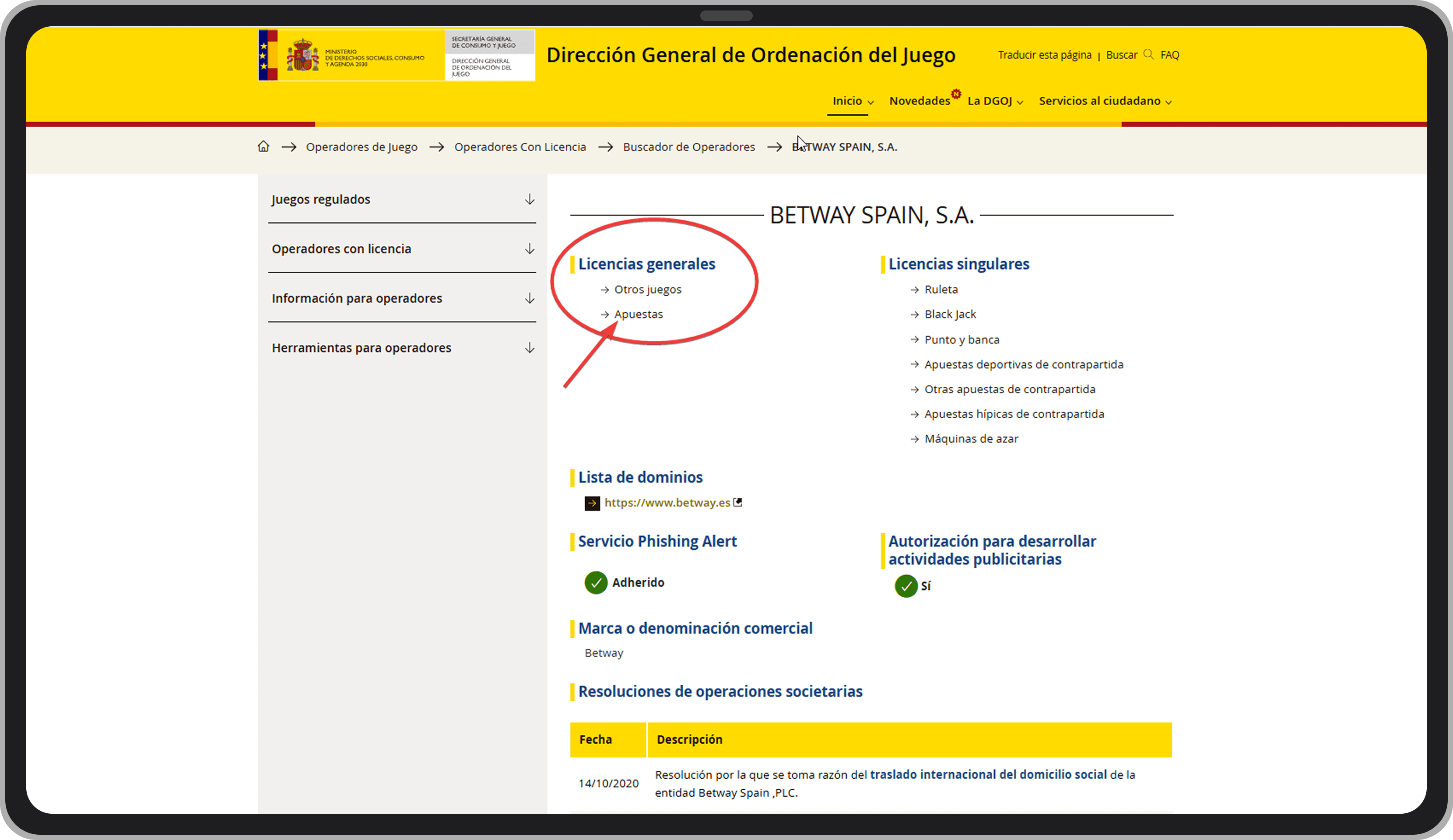Expand Operadores con licencia sidebar section
Viewport: 1453px width, 840px height.
[x=403, y=249]
